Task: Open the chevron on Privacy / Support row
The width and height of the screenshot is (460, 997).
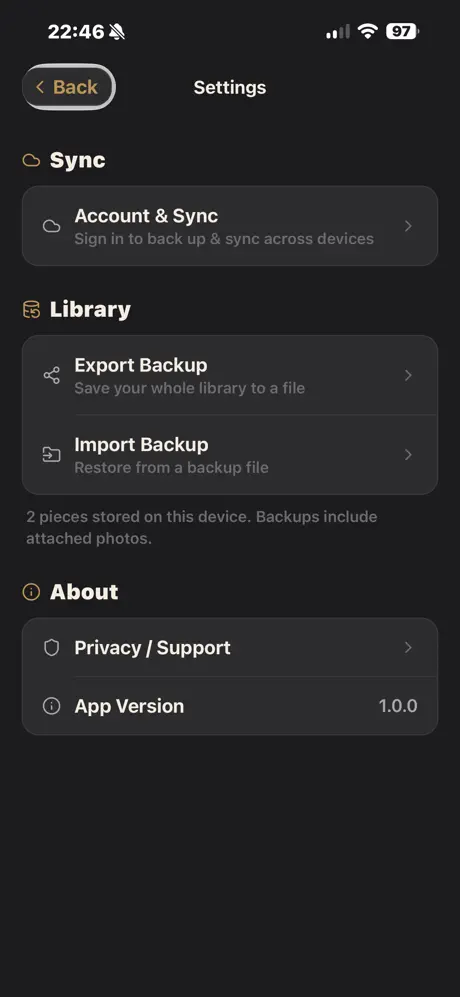Action: tap(408, 647)
